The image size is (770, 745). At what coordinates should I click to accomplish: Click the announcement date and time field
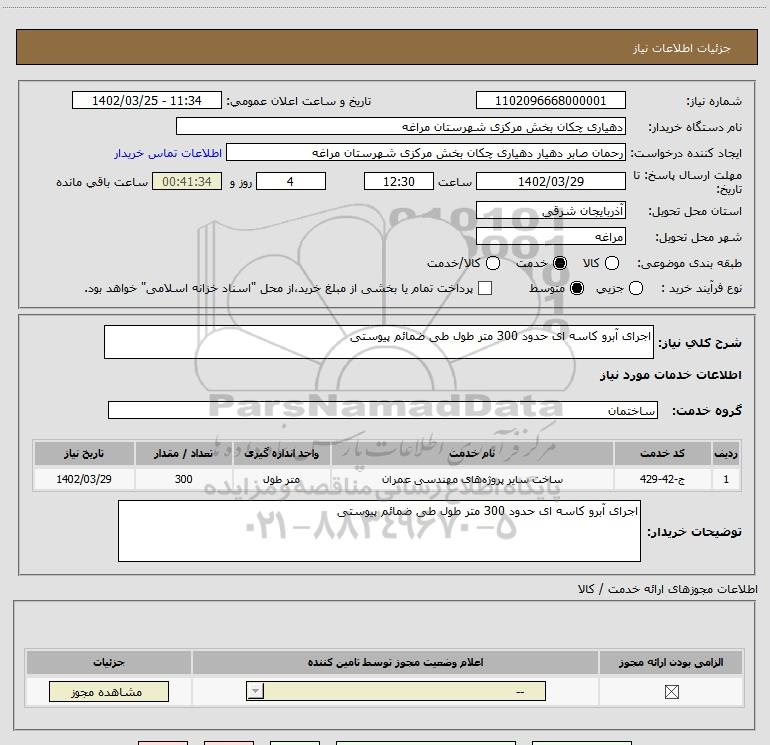pyautogui.click(x=147, y=101)
